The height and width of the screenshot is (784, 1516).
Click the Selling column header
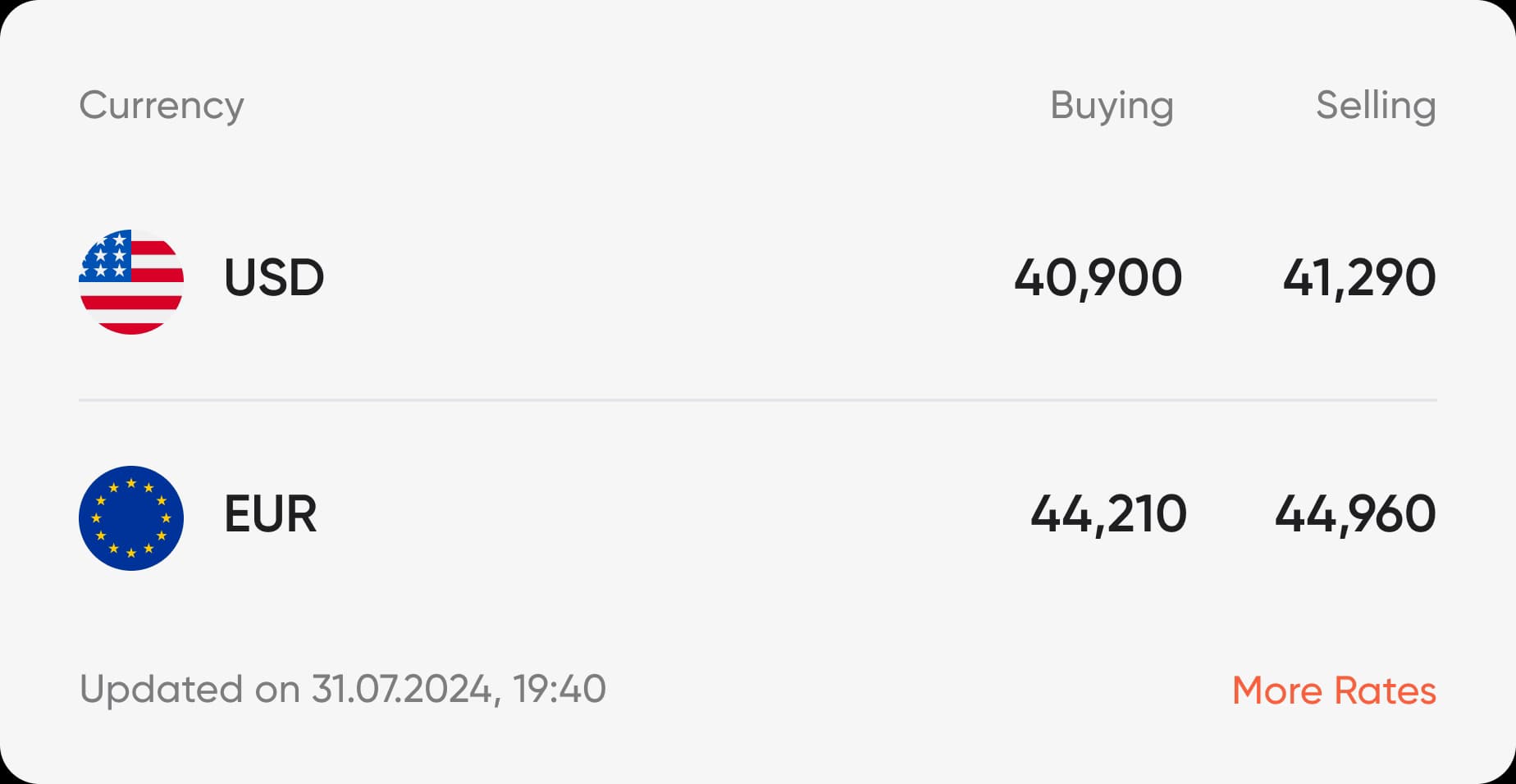(x=1376, y=106)
